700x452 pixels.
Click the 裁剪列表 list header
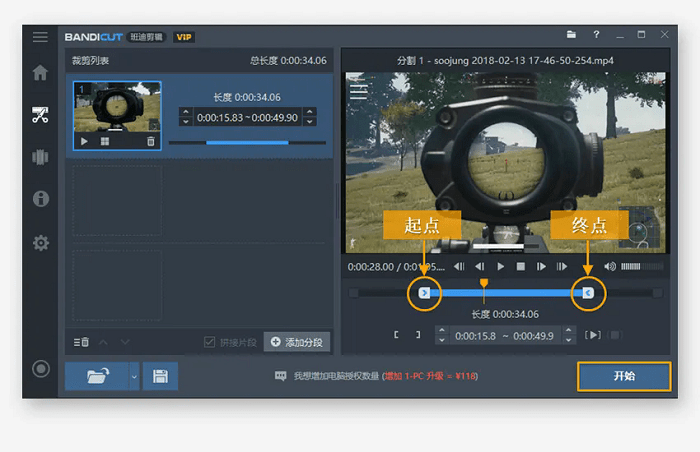91,61
